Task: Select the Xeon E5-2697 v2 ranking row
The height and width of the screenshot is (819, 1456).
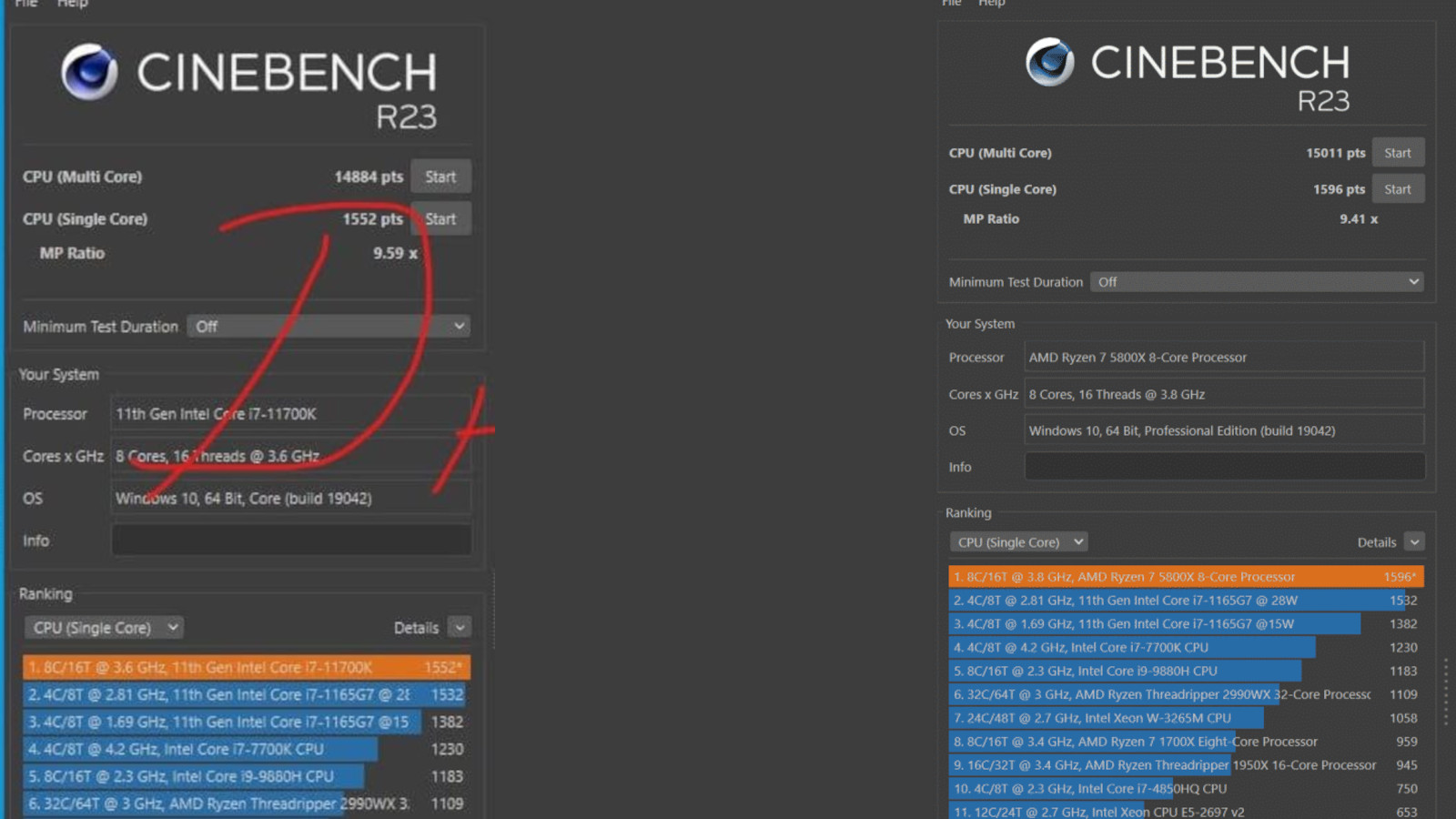Action: [1186, 812]
